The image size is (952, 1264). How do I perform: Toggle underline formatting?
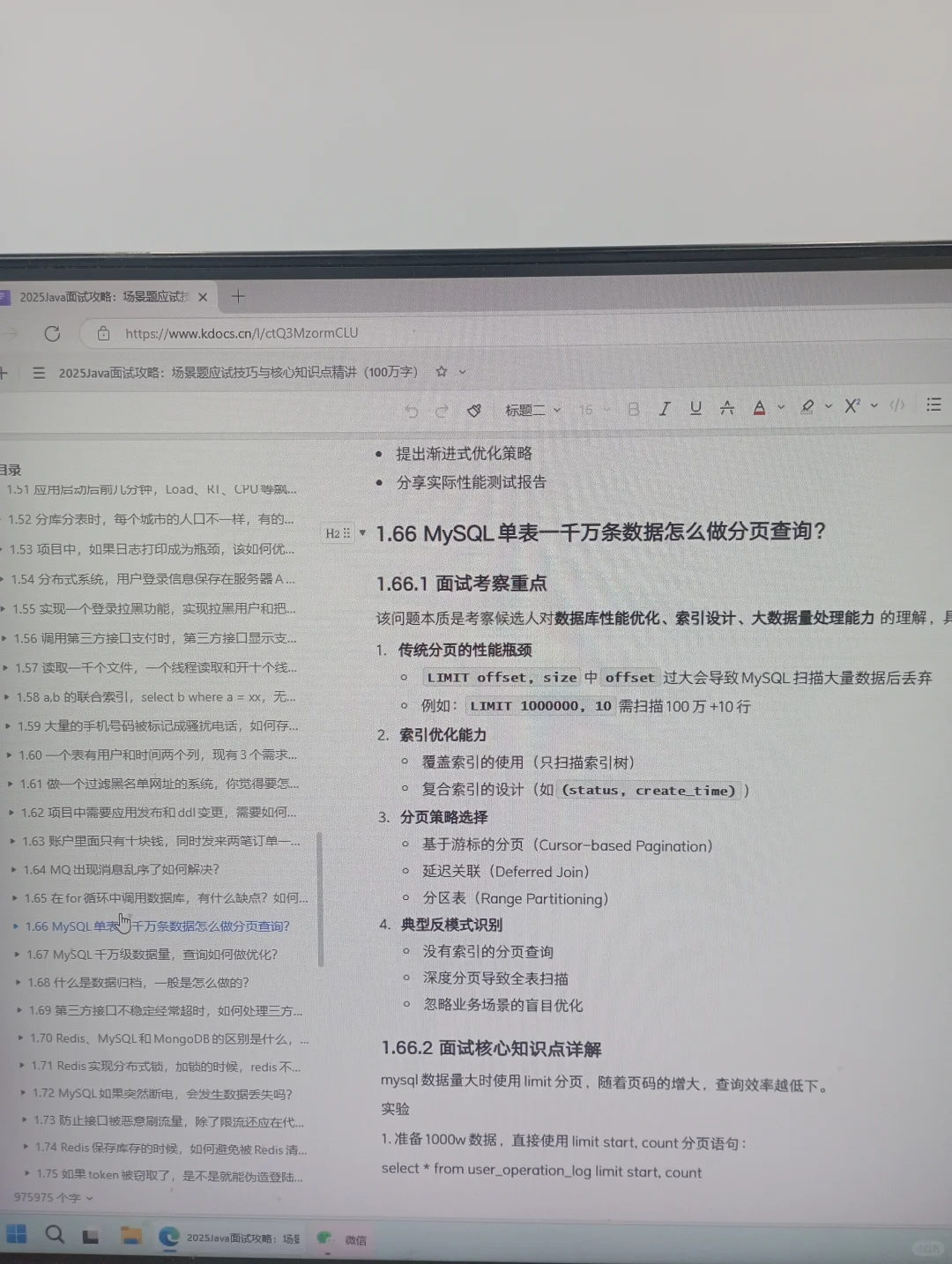coord(695,408)
